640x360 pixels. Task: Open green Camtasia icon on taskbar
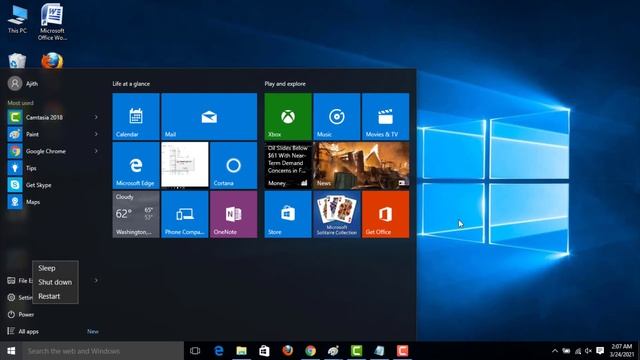(x=356, y=351)
